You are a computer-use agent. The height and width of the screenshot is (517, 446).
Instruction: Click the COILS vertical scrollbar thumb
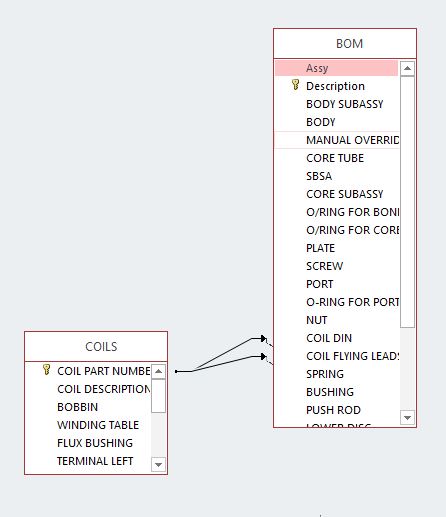tap(158, 396)
